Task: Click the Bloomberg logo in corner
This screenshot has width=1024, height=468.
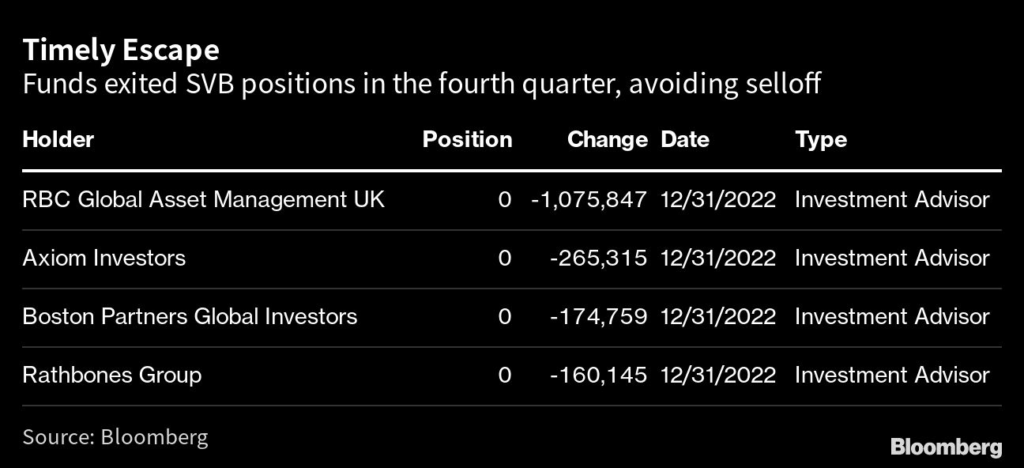Action: (x=945, y=444)
